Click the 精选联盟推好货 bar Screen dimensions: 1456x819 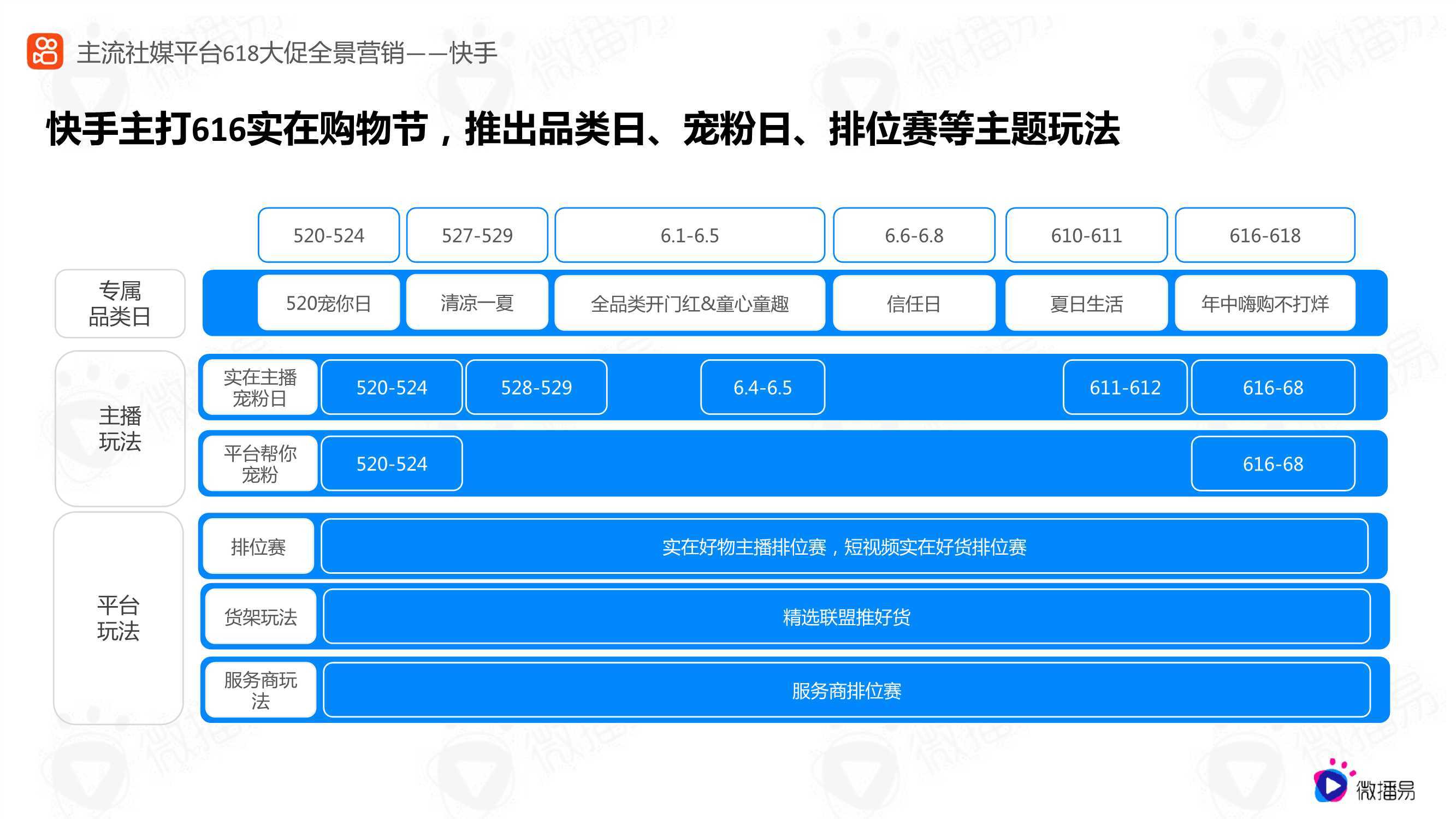click(847, 616)
